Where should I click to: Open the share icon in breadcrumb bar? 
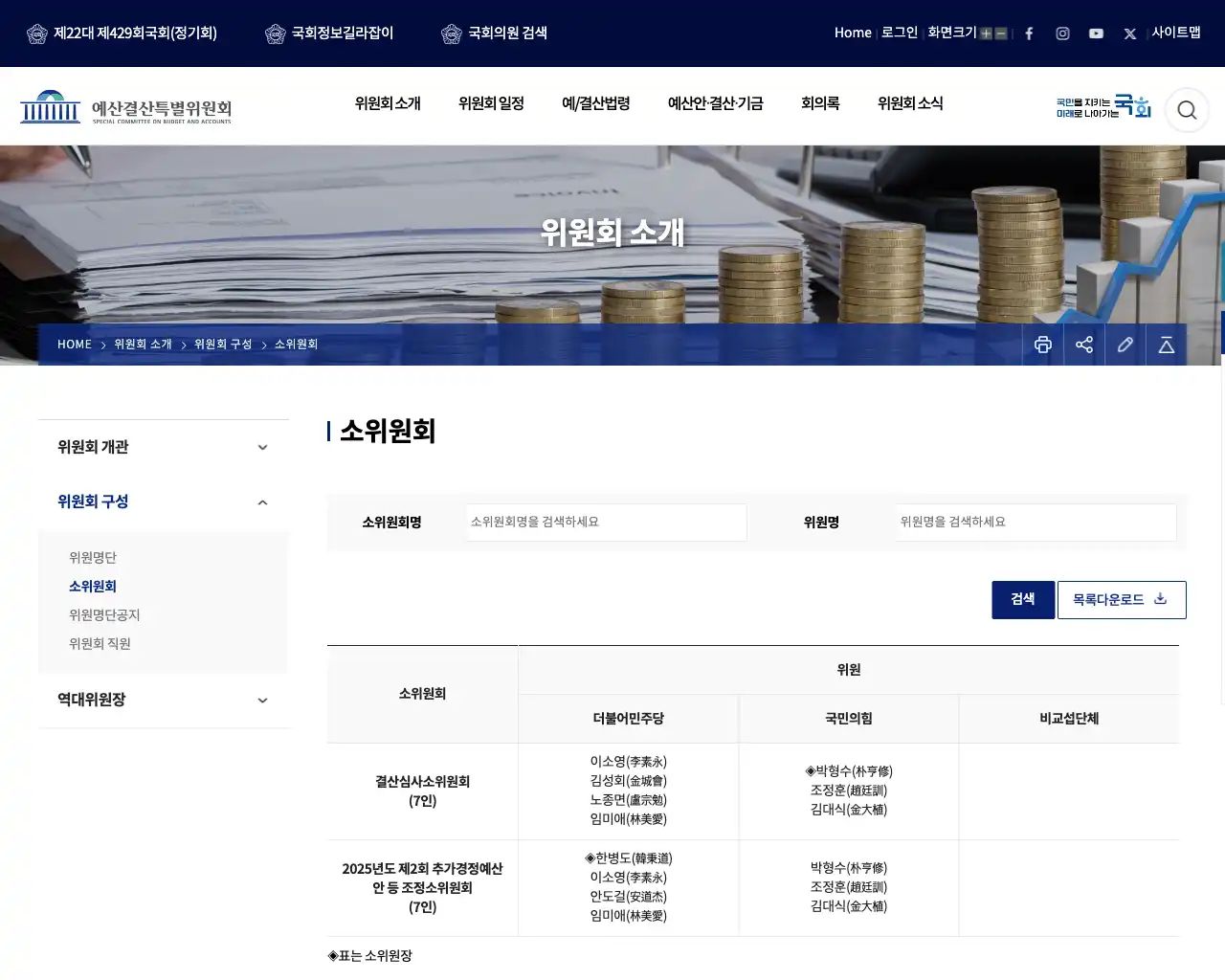(1084, 345)
